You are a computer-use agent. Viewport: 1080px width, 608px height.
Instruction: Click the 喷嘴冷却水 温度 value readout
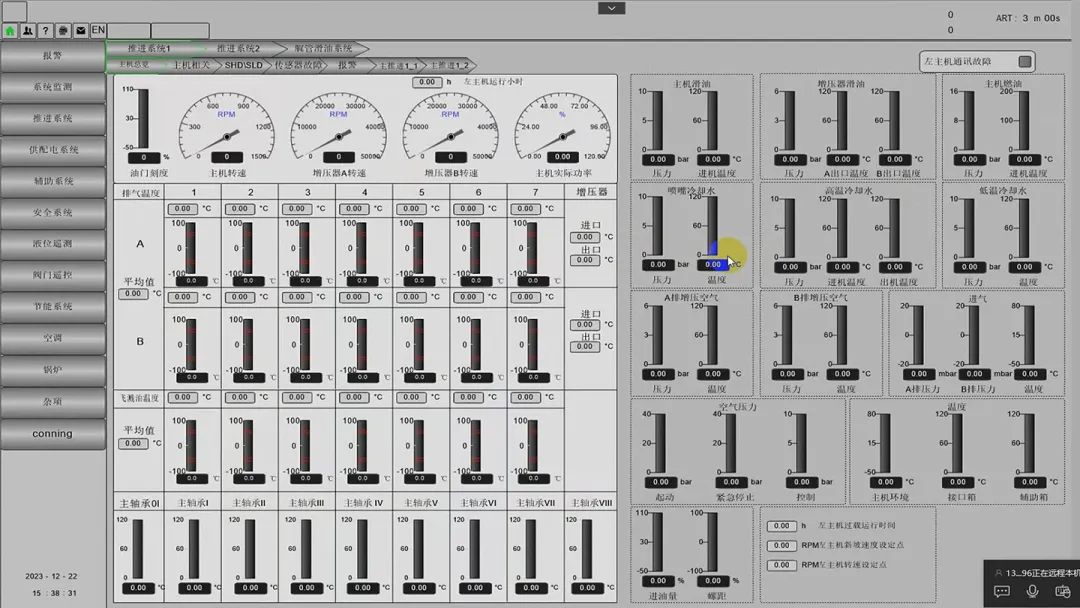click(713, 264)
